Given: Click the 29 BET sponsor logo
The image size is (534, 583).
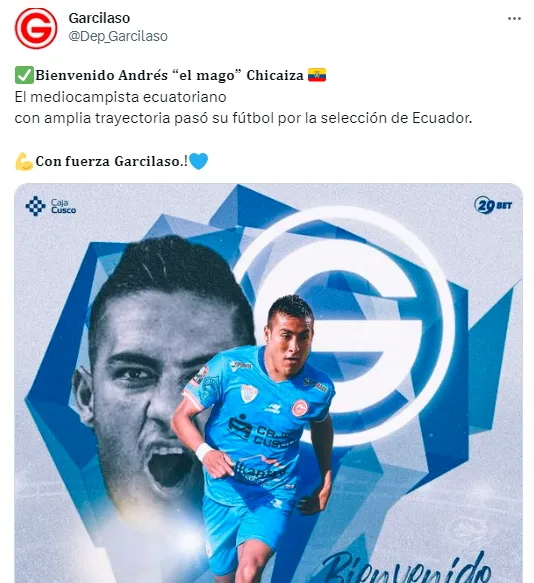Looking at the screenshot, I should tap(493, 205).
